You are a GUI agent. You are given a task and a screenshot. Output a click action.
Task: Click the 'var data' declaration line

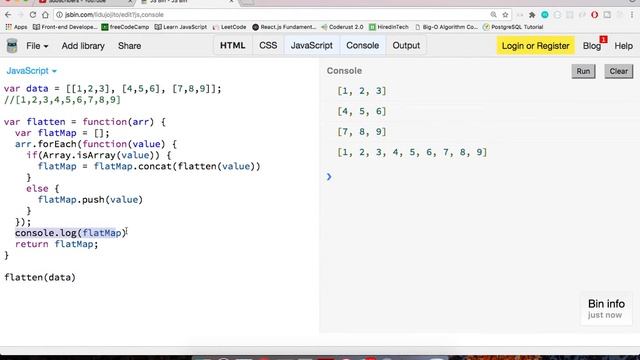[x=113, y=89]
